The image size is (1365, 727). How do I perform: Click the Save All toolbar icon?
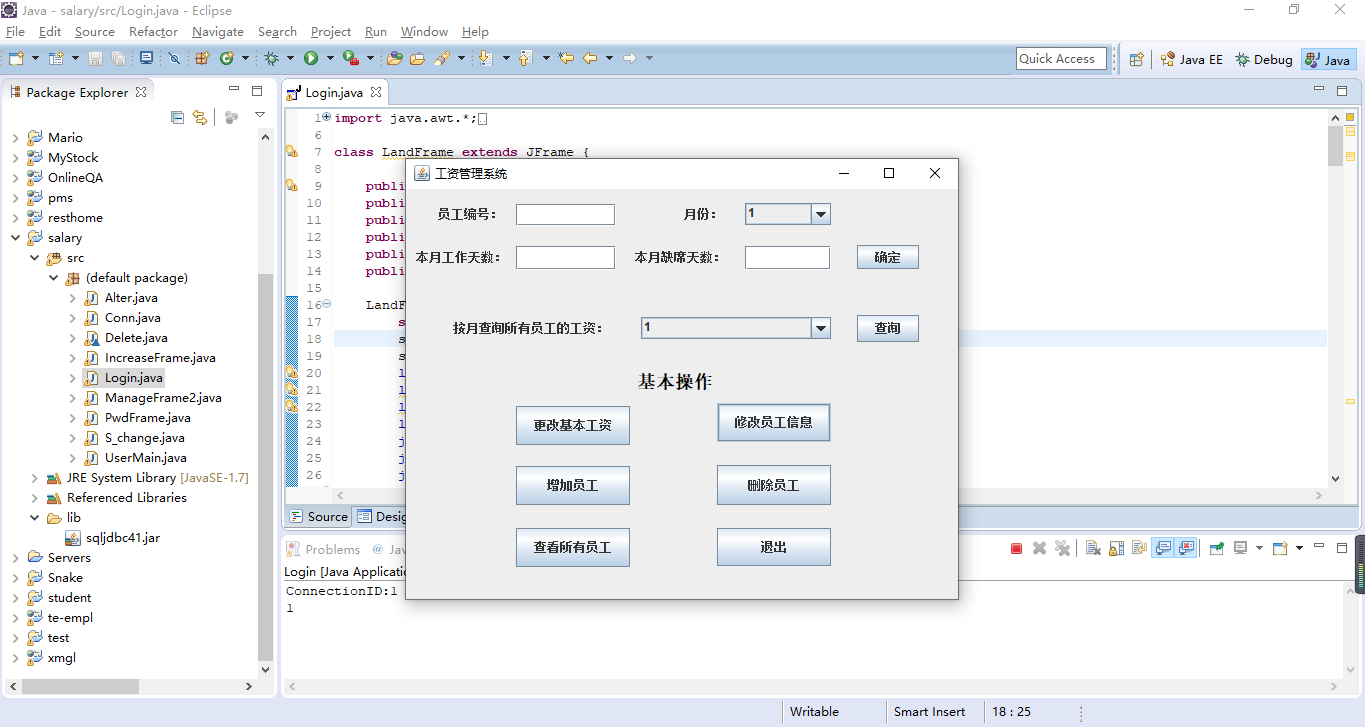(x=119, y=58)
